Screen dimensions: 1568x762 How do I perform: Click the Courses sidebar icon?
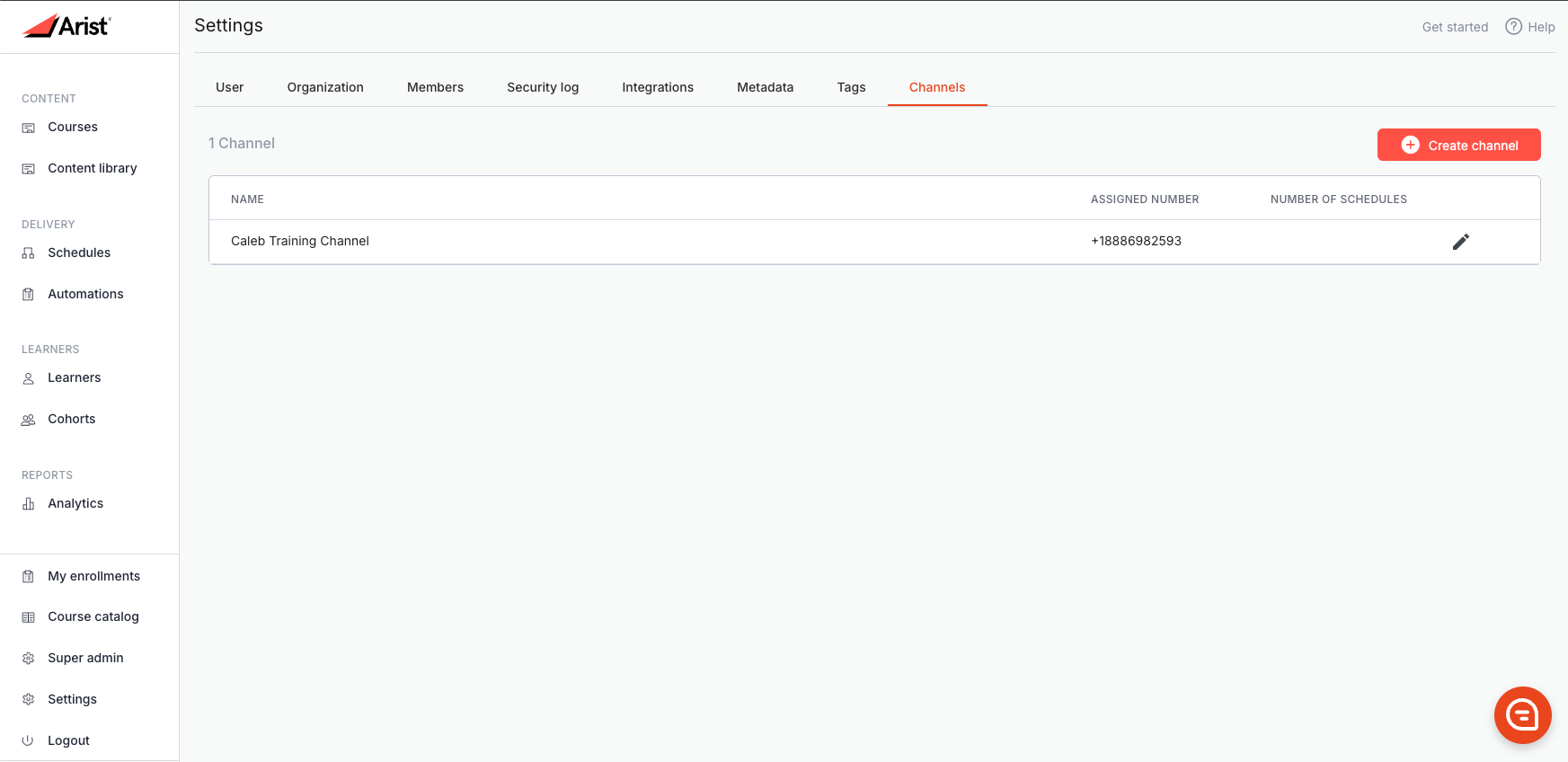[29, 128]
